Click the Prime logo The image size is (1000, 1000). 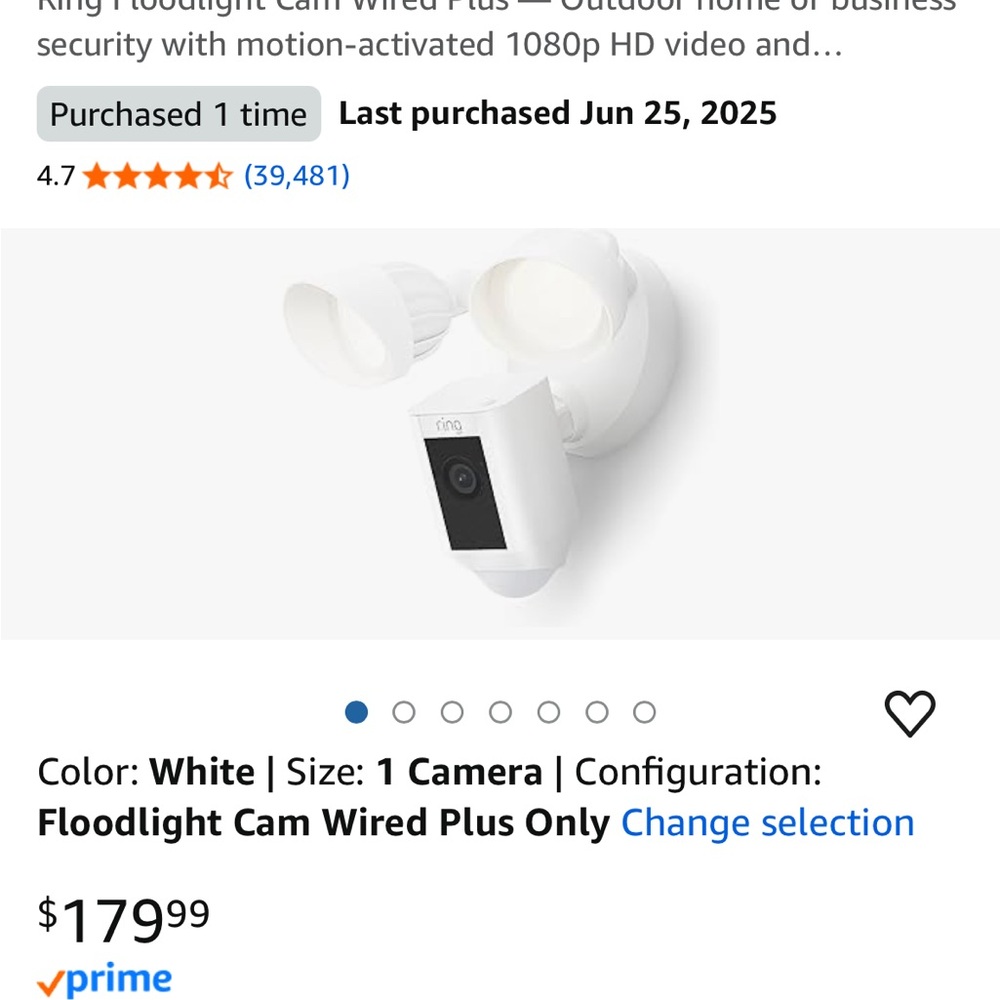[x=102, y=978]
